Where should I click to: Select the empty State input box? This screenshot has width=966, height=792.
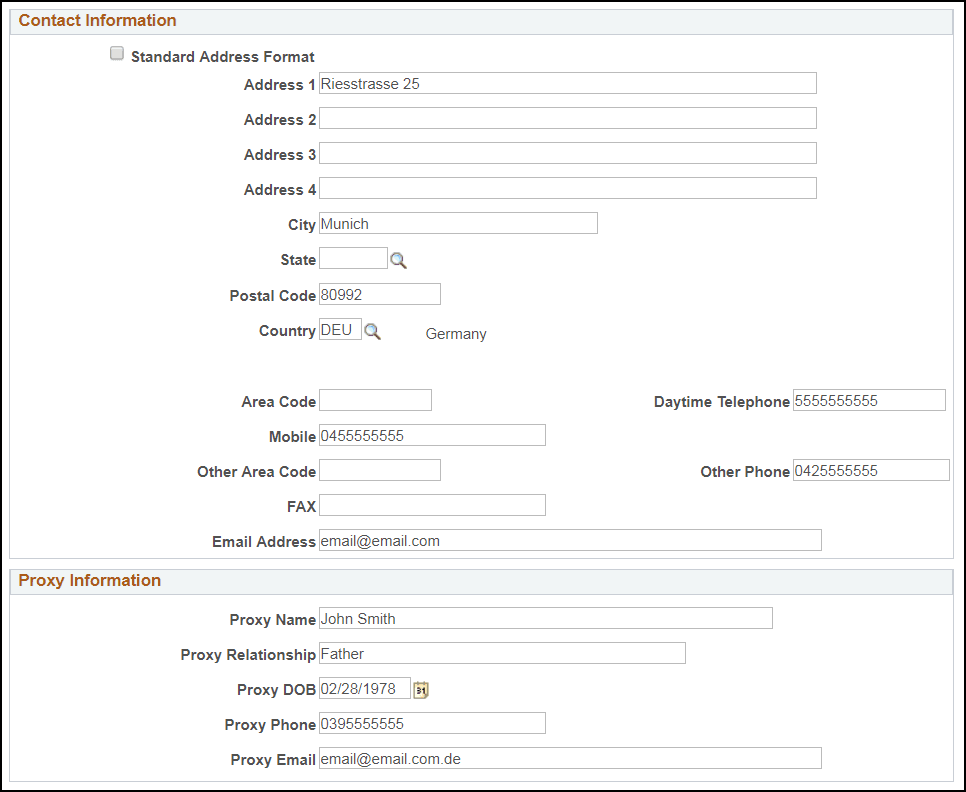click(x=352, y=258)
